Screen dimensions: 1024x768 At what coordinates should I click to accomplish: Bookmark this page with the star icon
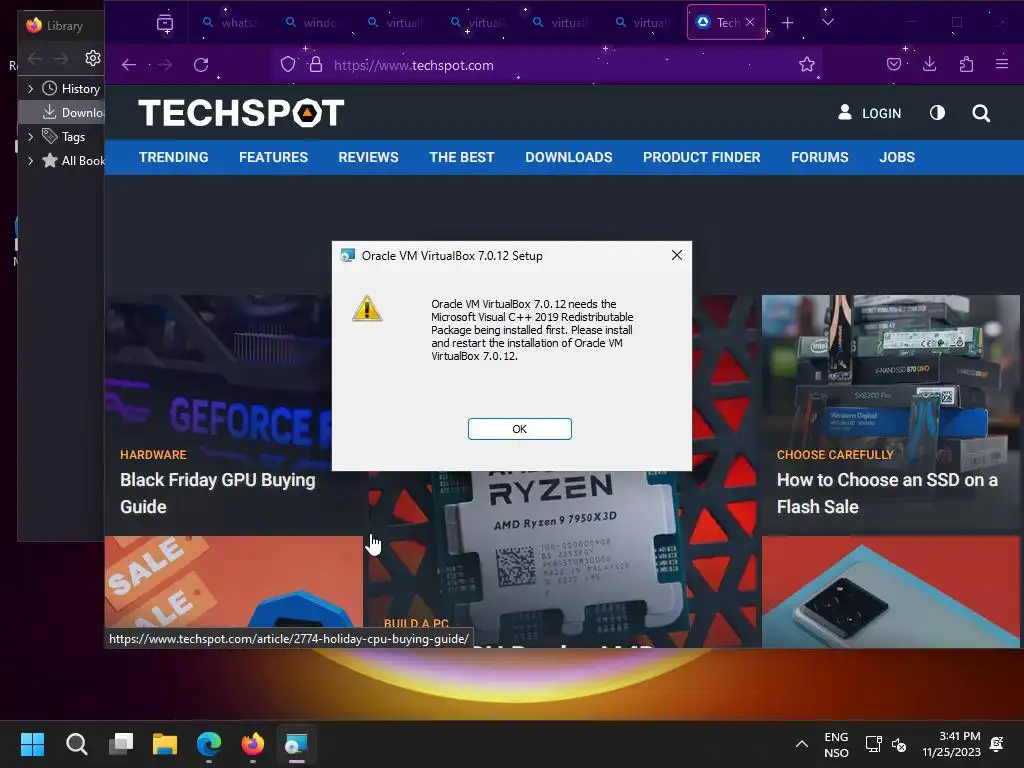coord(807,64)
